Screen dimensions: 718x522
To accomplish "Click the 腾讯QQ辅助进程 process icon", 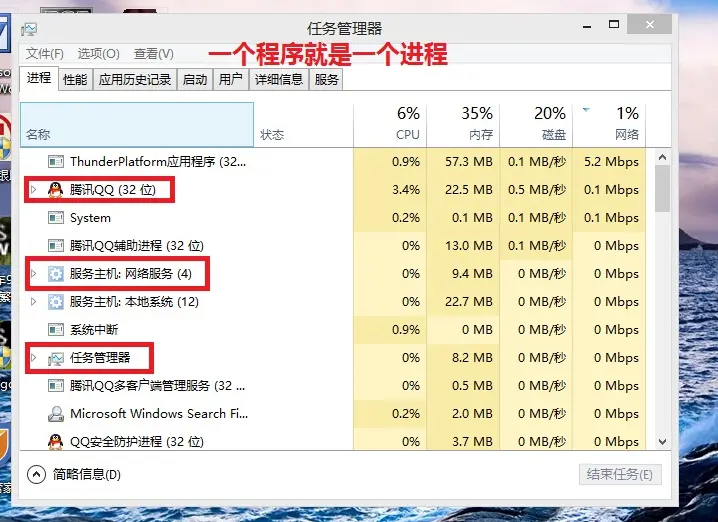I will [56, 245].
